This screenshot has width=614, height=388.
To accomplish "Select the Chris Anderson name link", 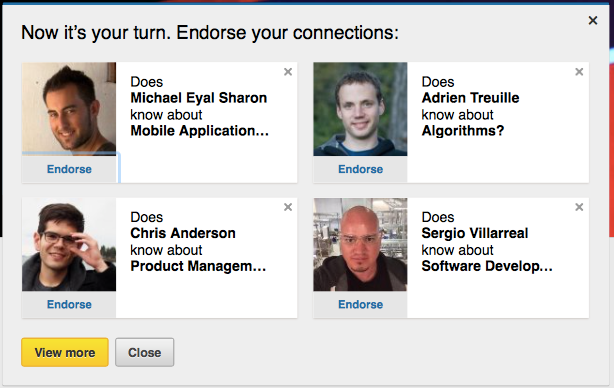I will [183, 233].
